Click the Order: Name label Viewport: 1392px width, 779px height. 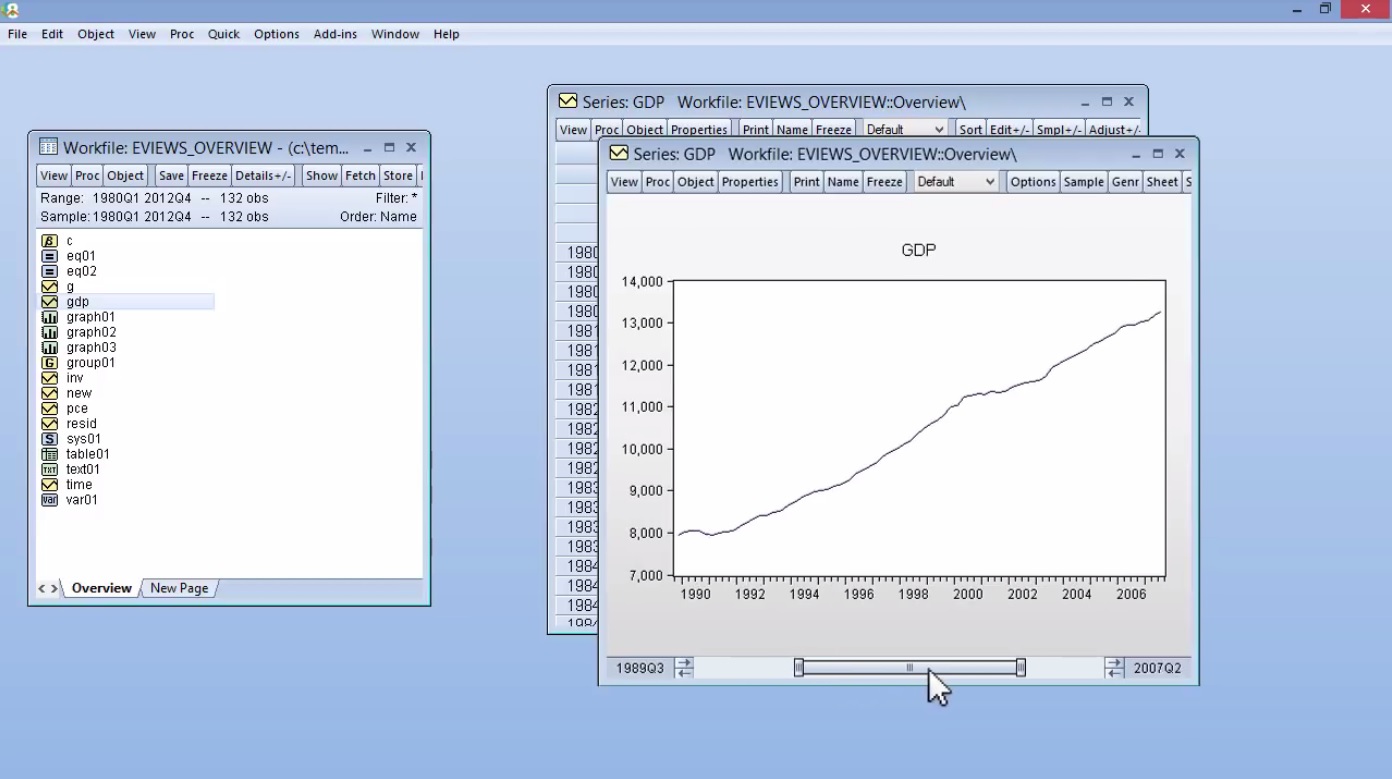pos(378,216)
